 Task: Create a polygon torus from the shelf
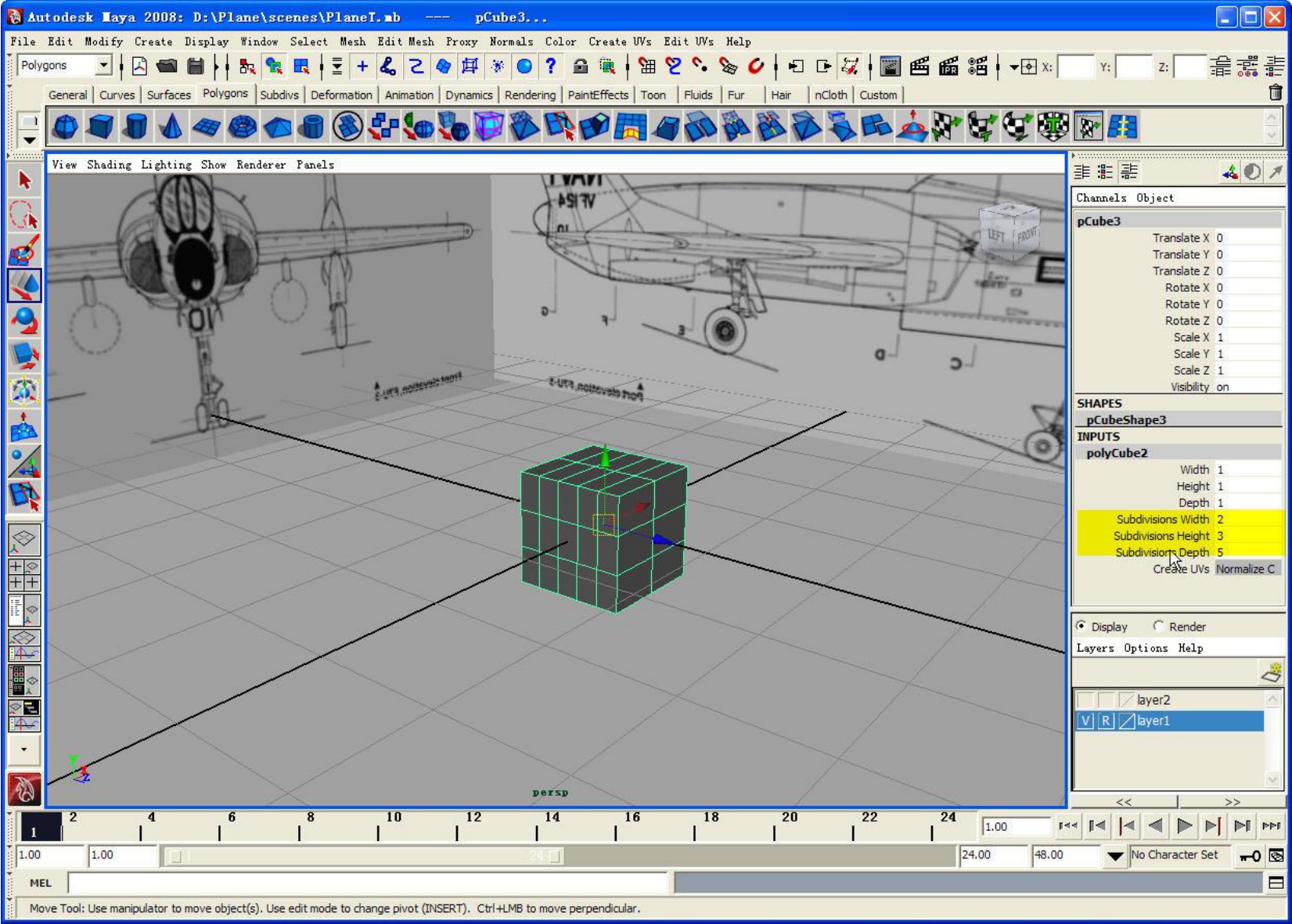242,126
